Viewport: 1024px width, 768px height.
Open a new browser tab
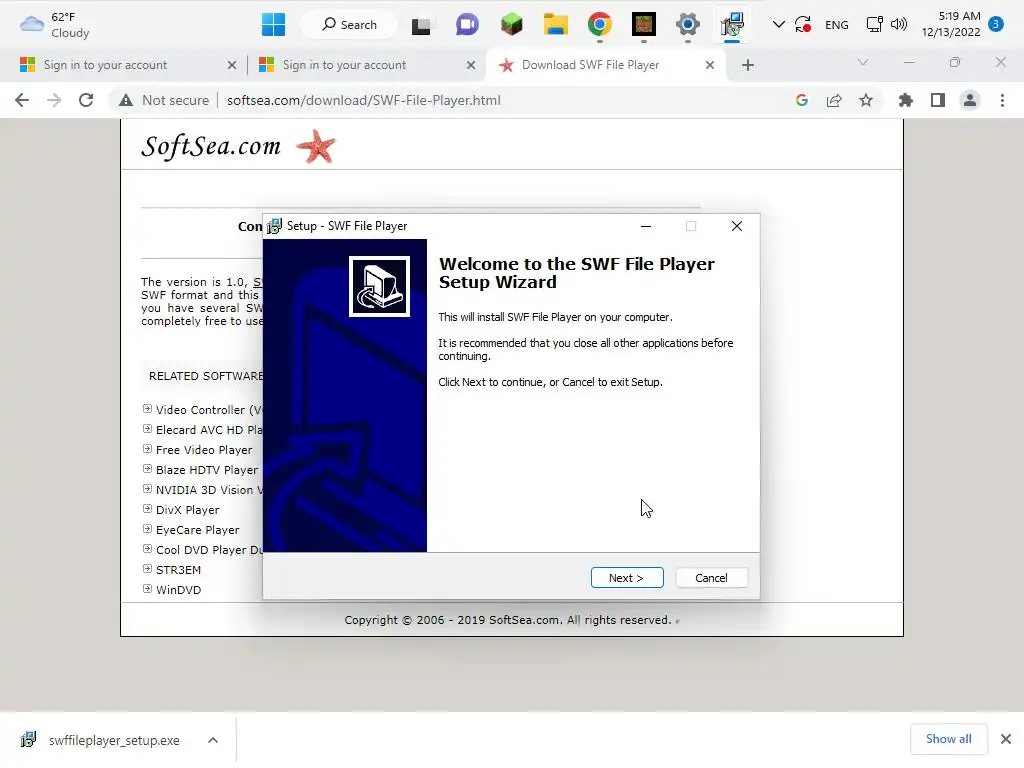(748, 65)
